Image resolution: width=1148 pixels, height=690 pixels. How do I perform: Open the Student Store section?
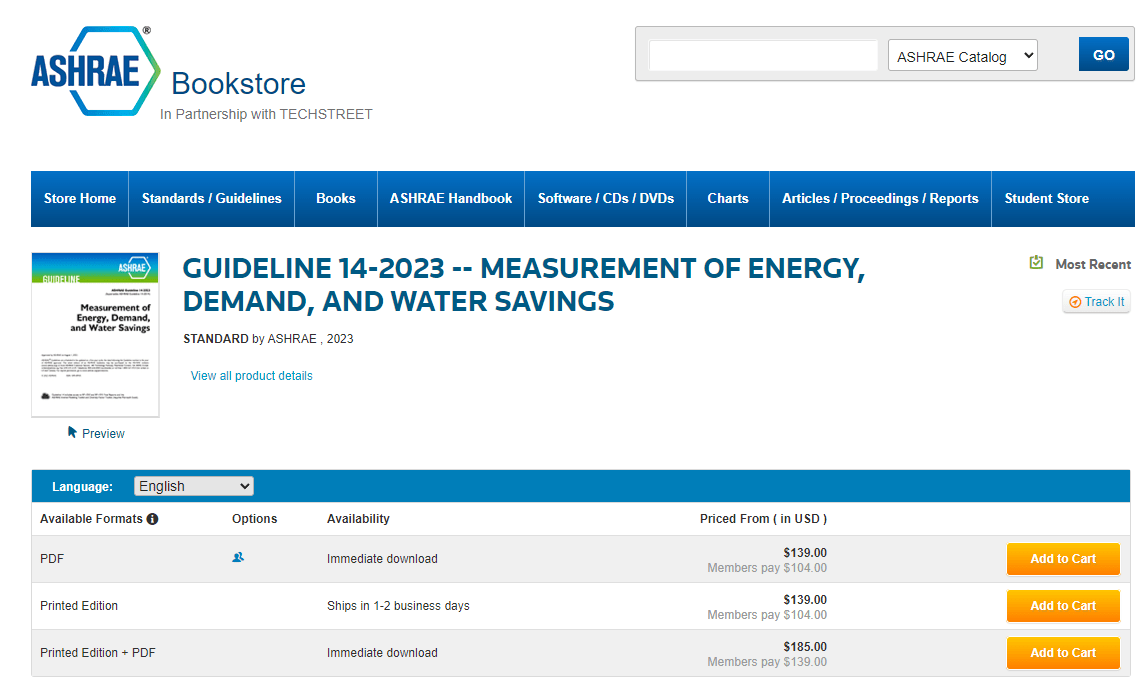pos(1046,198)
